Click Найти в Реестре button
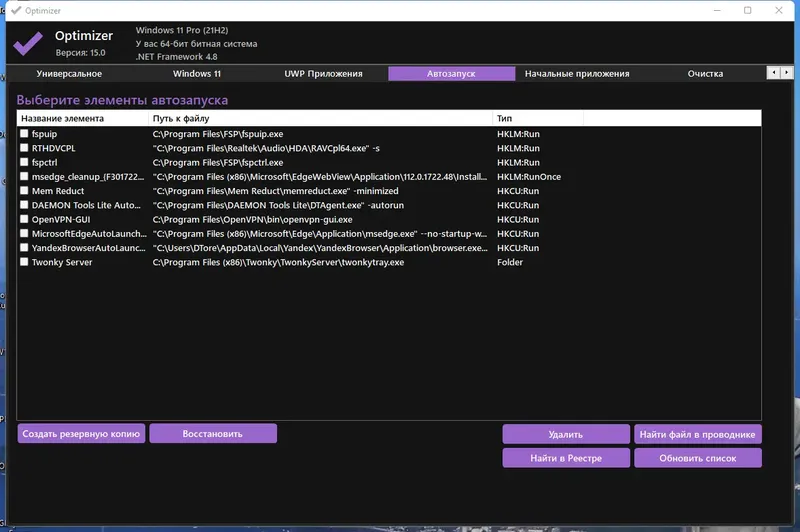 click(x=566, y=458)
